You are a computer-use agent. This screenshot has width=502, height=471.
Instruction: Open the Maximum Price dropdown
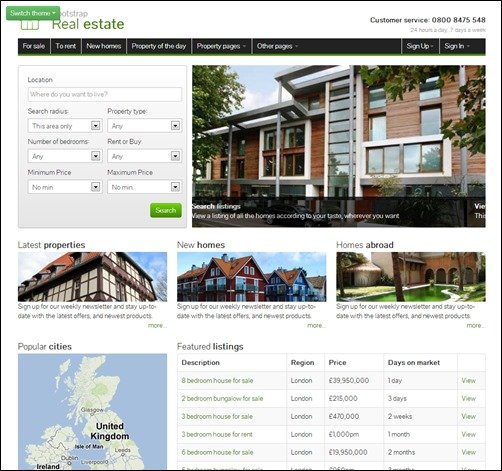pyautogui.click(x=144, y=187)
